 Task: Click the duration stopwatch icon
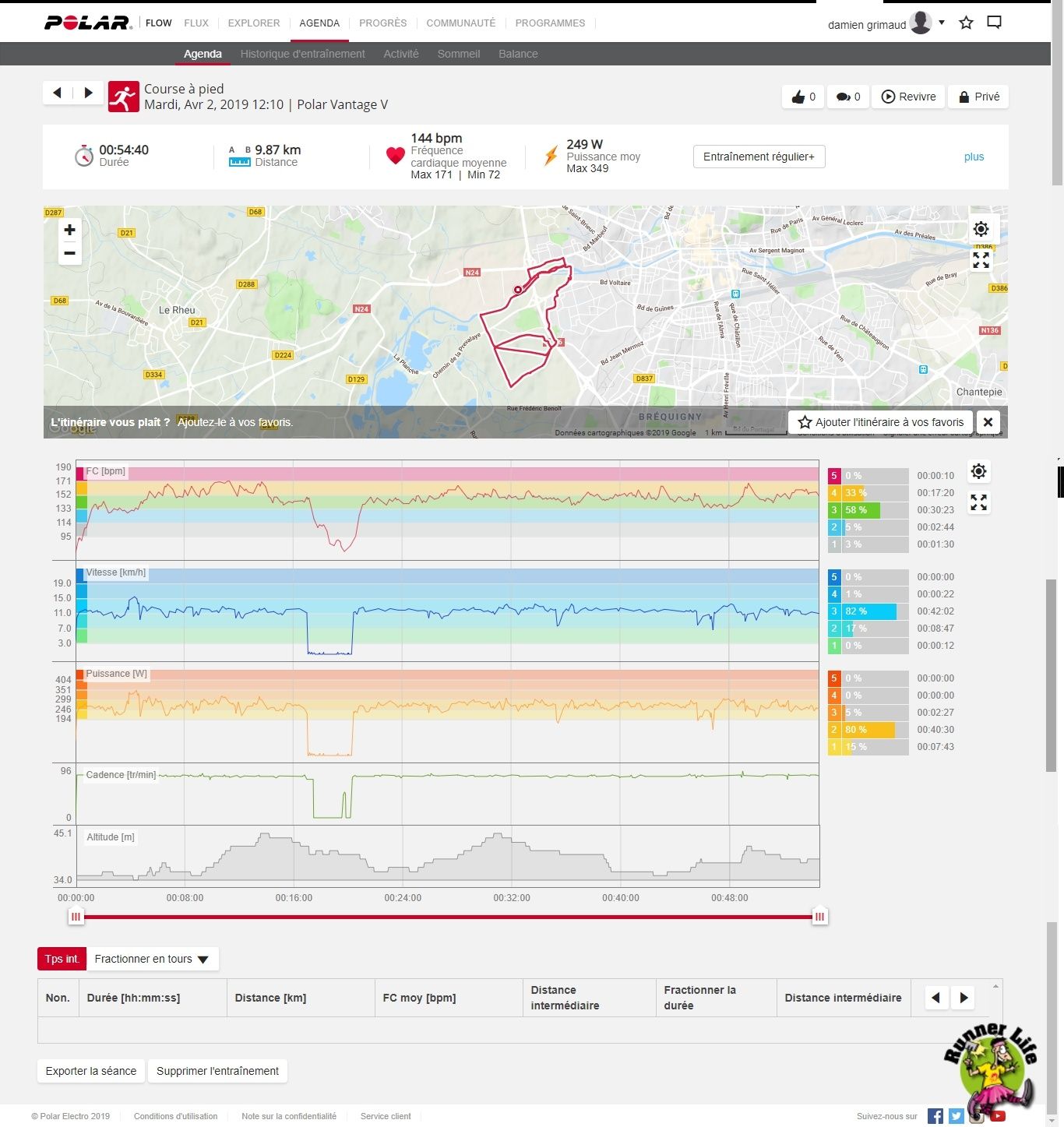point(83,156)
